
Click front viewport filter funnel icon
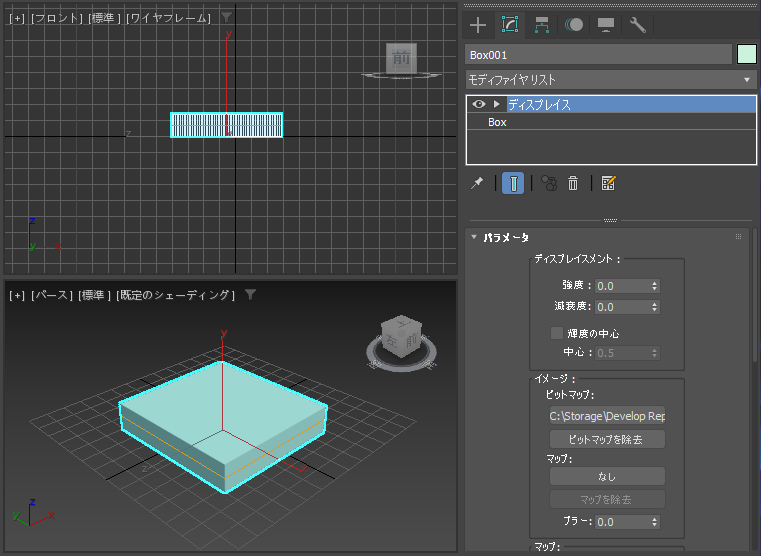(x=226, y=18)
